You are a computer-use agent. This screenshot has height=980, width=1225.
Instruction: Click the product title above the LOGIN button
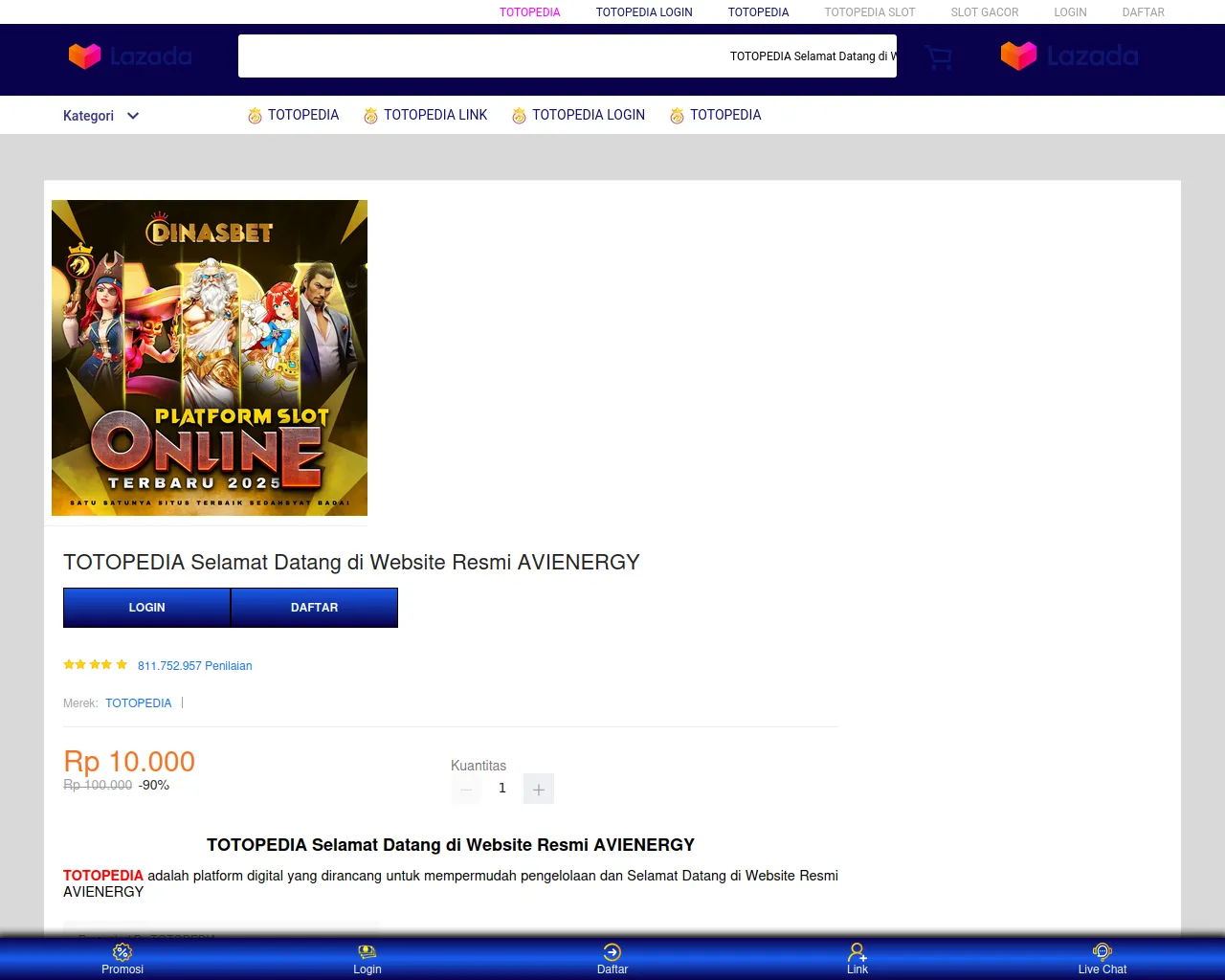point(351,563)
